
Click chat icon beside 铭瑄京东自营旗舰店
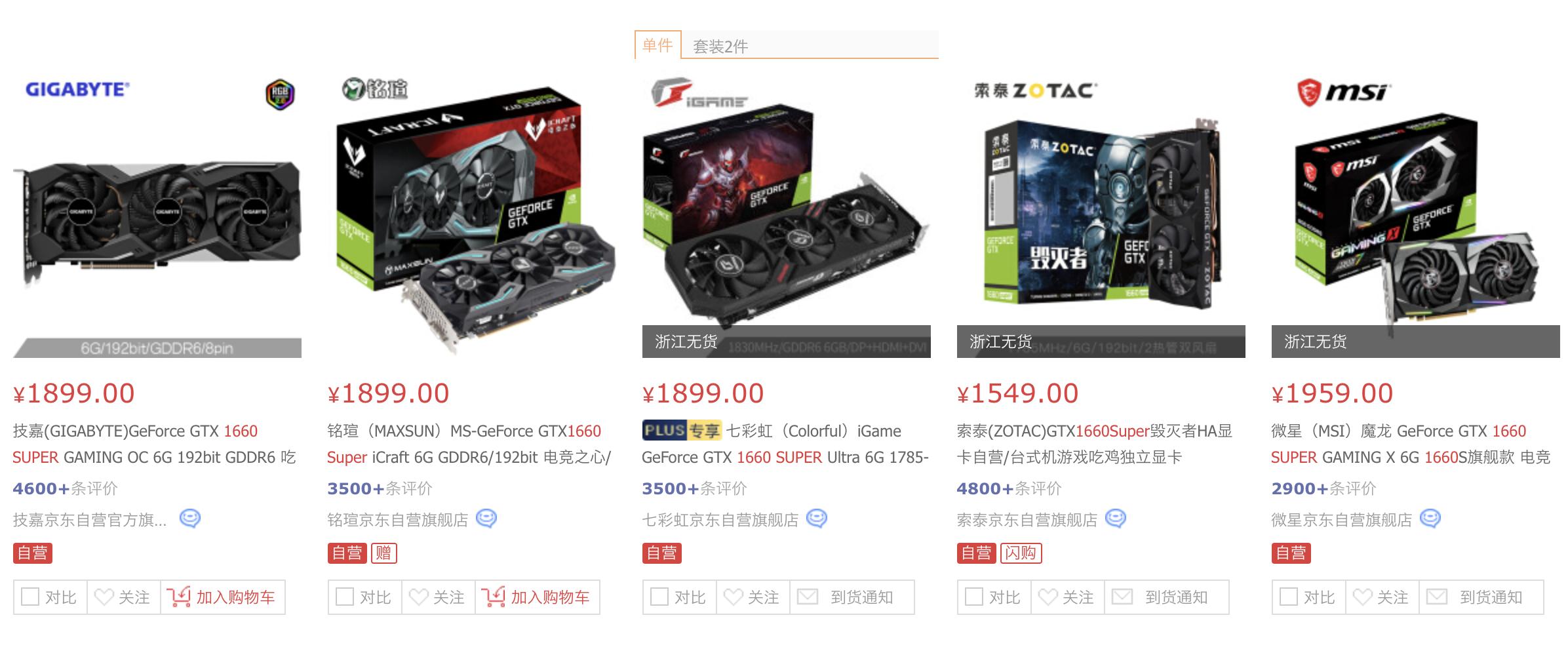pos(486,519)
